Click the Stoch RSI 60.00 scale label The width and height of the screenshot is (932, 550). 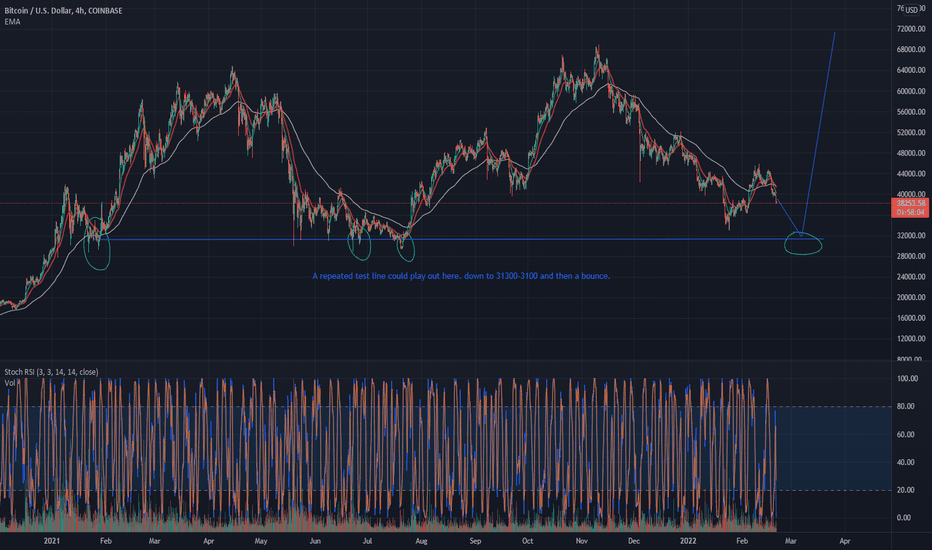(905, 435)
